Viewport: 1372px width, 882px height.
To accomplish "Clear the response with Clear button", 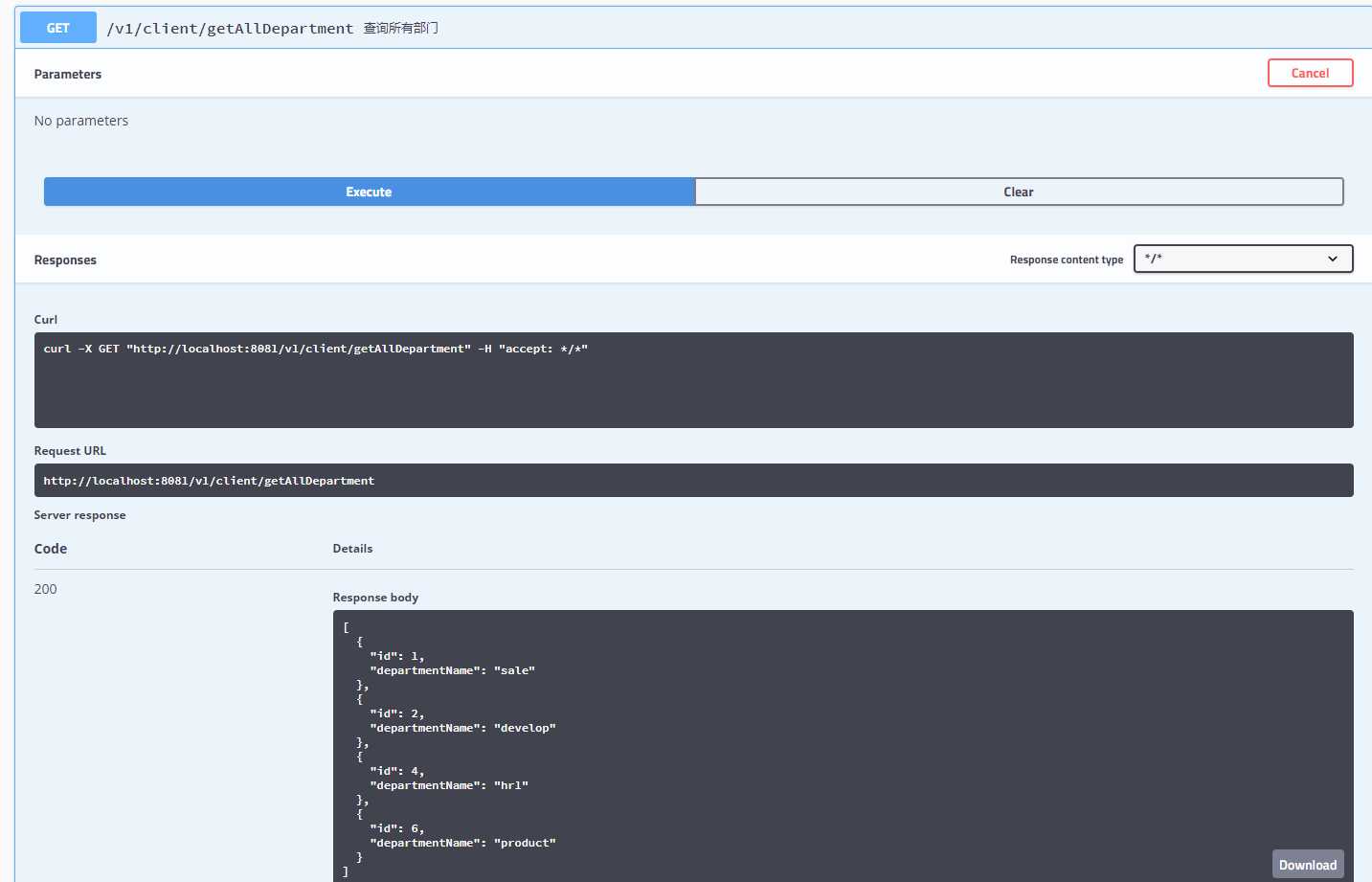I will (x=1019, y=192).
